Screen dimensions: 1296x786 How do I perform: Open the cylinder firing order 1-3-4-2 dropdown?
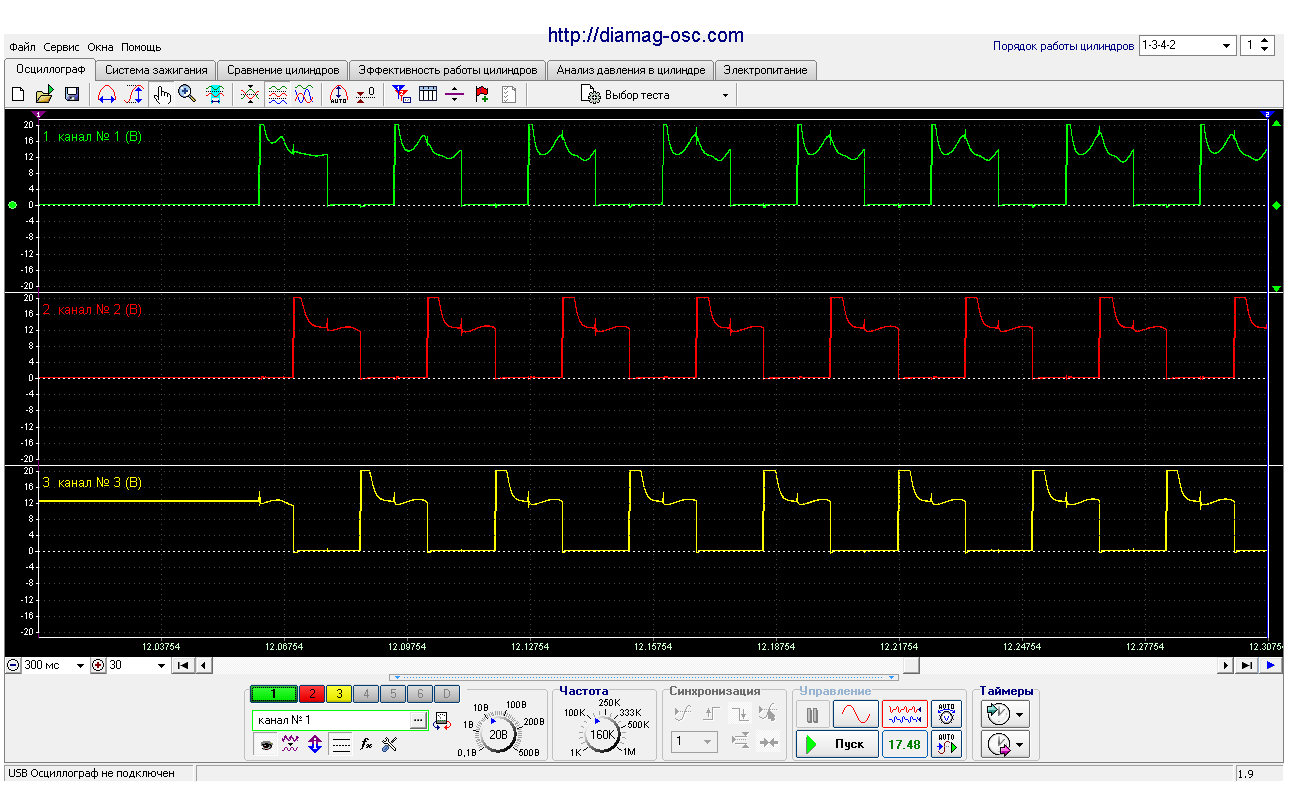(1187, 46)
